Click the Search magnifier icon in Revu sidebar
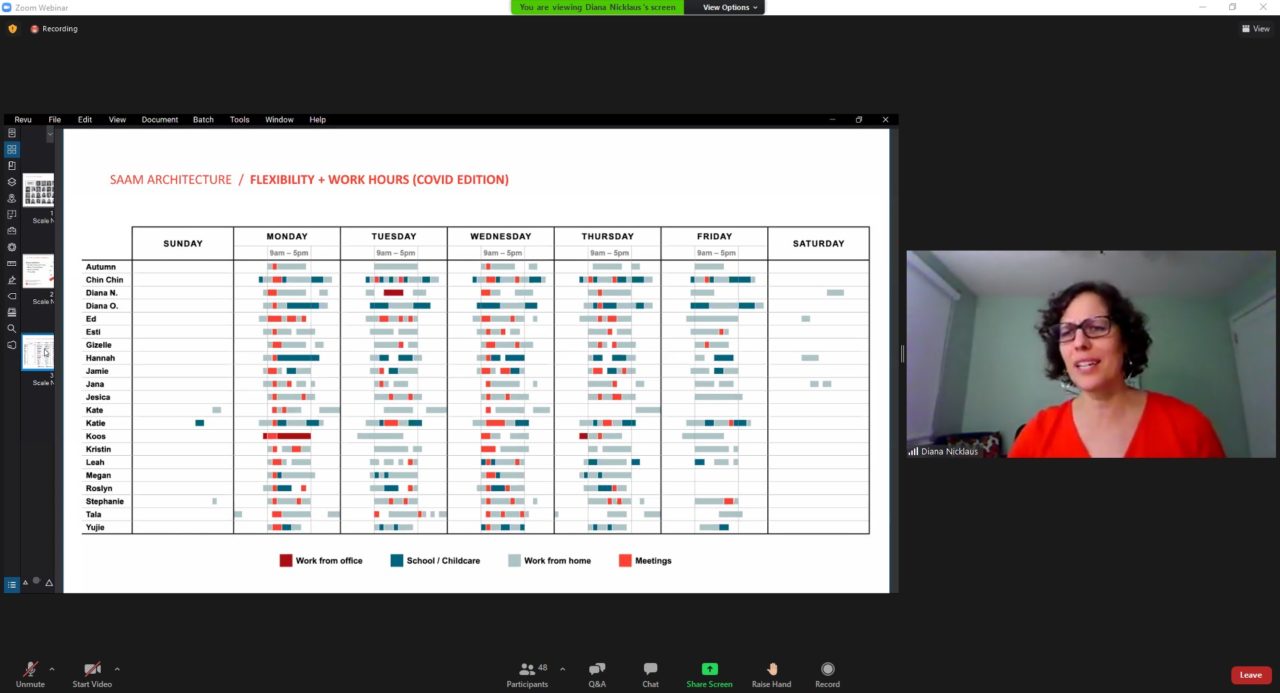 12,328
